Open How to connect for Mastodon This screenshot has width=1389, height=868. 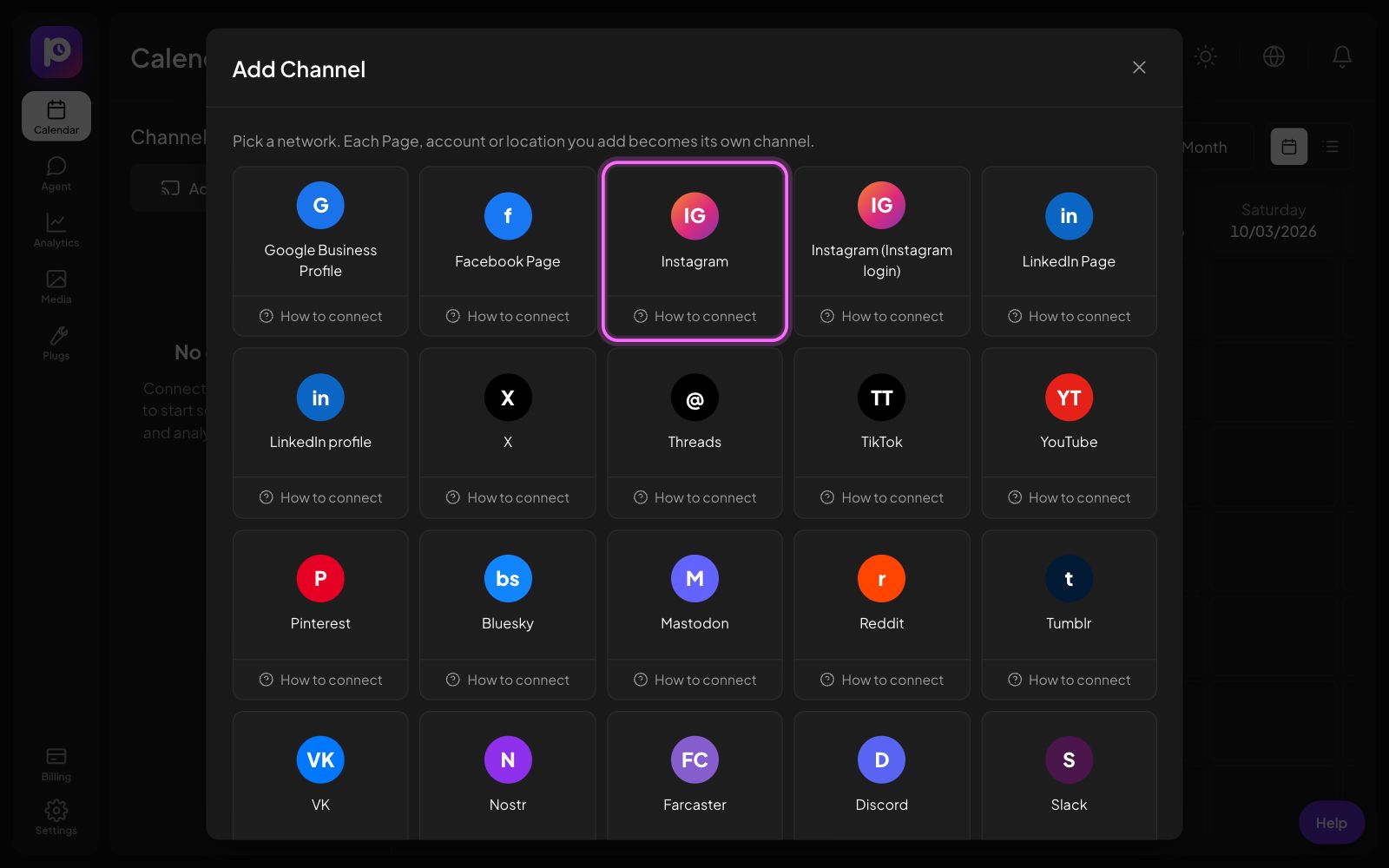694,680
